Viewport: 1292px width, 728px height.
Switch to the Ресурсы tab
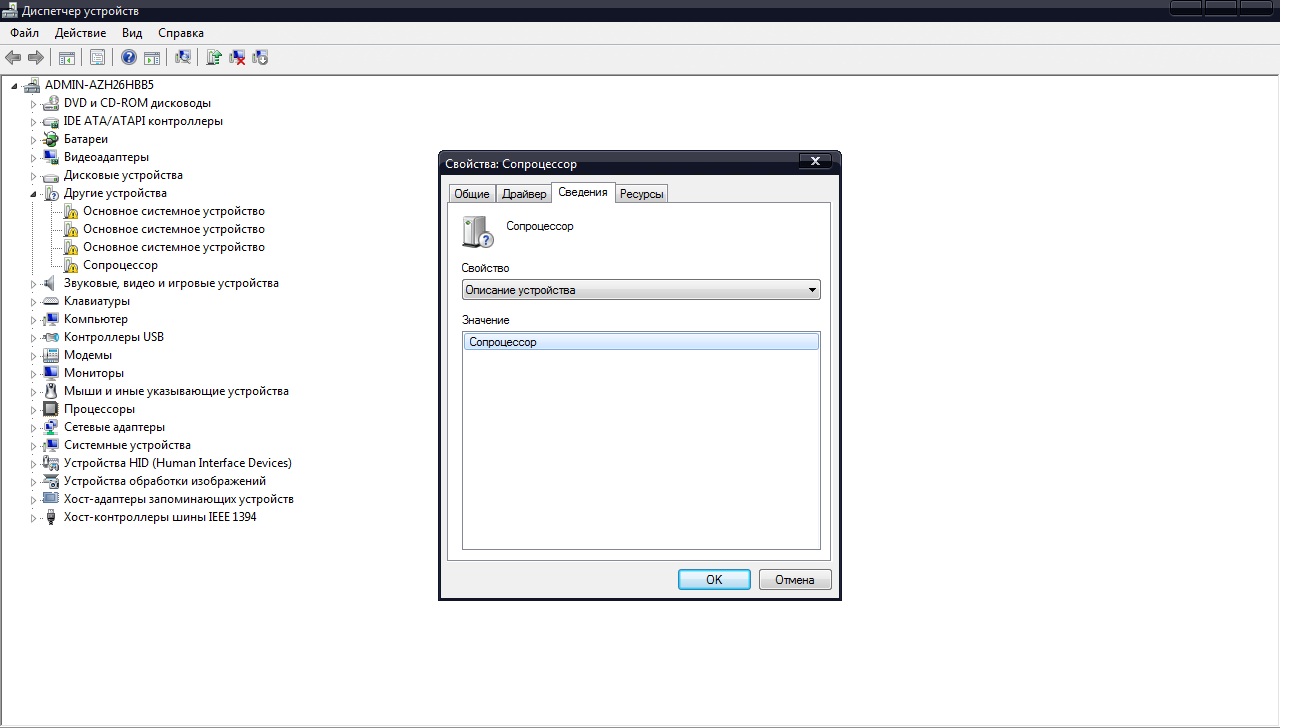click(641, 194)
